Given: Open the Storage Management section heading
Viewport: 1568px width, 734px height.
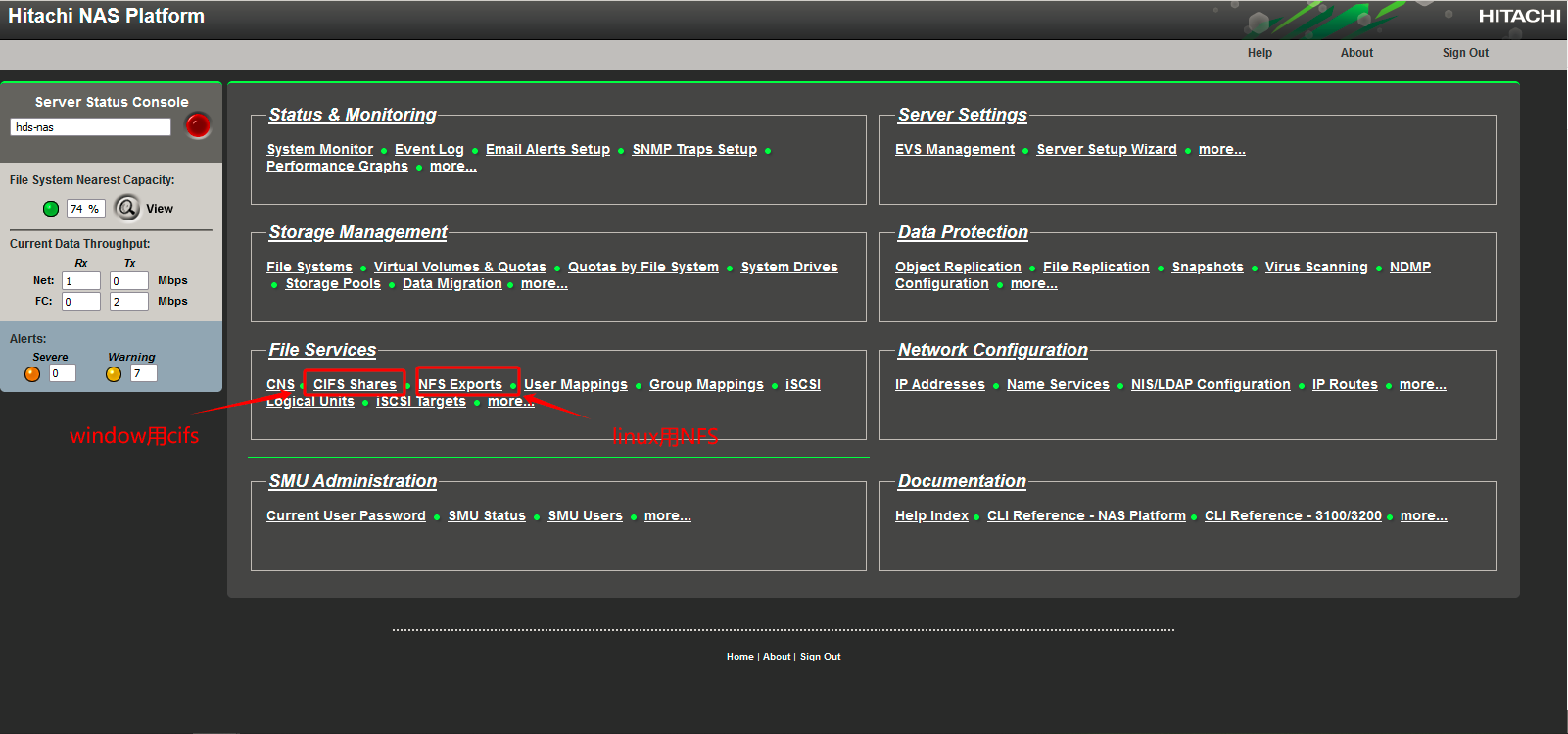Looking at the screenshot, I should click(x=357, y=232).
